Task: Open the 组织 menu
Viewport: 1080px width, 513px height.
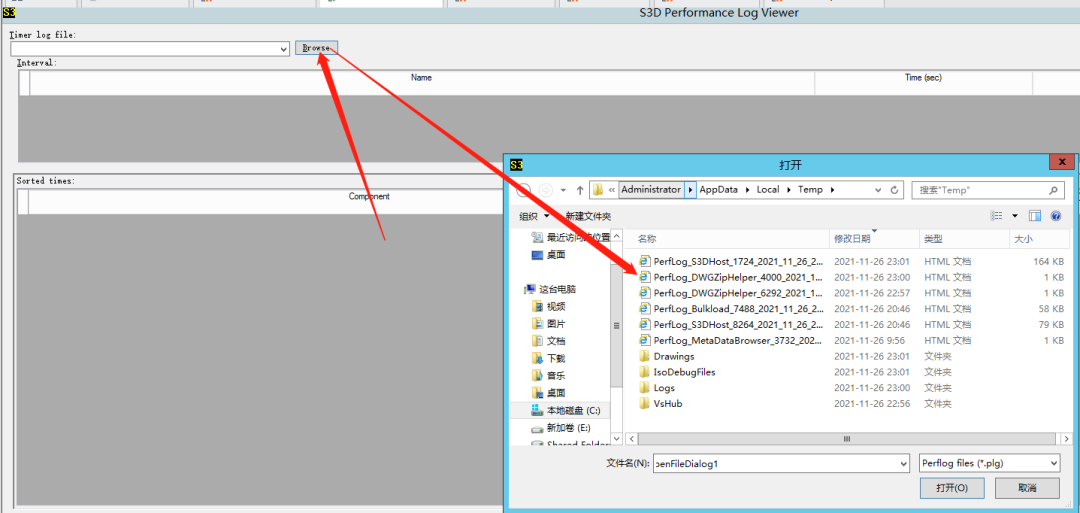Action: click(534, 216)
